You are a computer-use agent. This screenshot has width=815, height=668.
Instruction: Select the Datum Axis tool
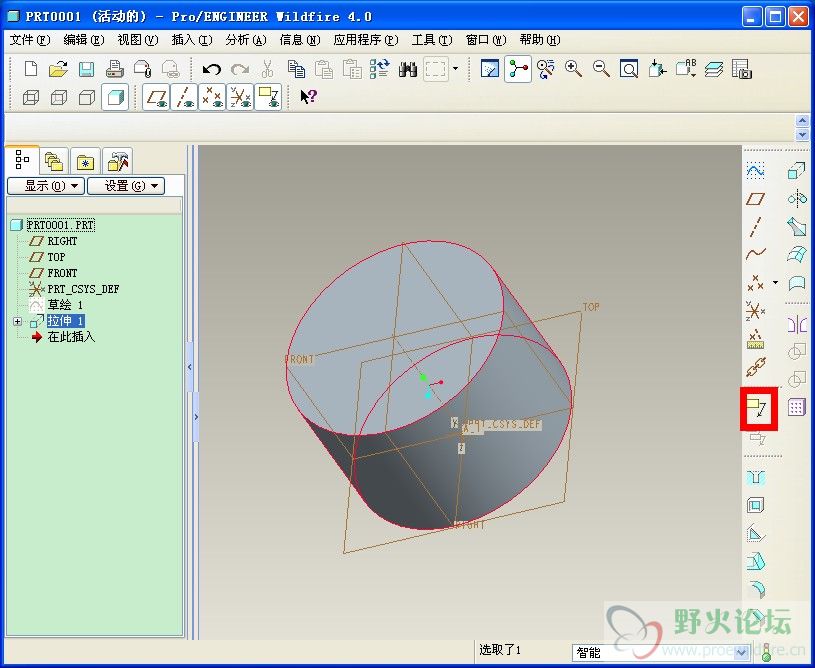point(755,227)
